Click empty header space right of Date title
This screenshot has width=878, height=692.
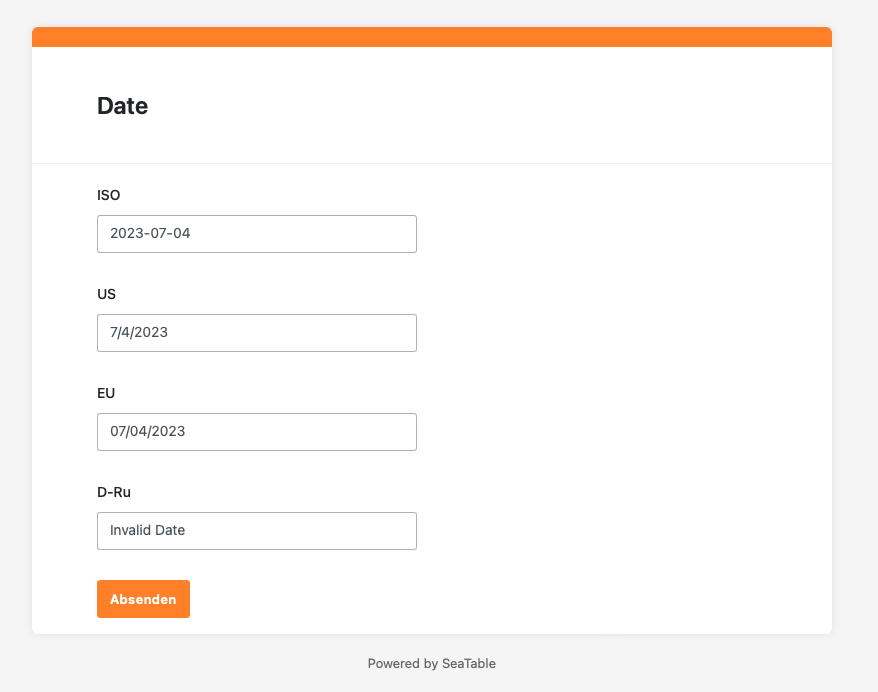500,106
